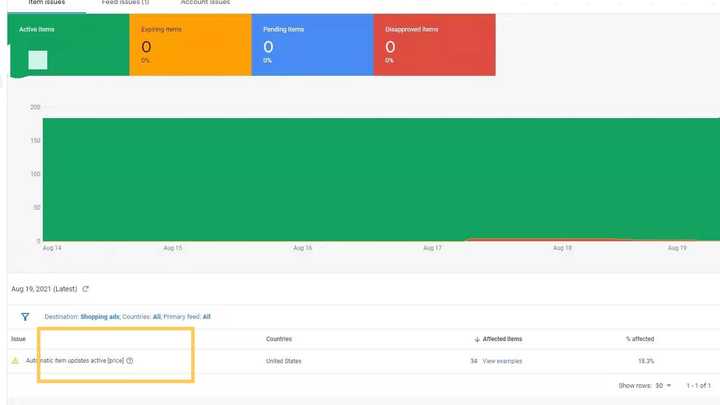Click the refresh icon beside Aug 19, 2021

[x=85, y=289]
